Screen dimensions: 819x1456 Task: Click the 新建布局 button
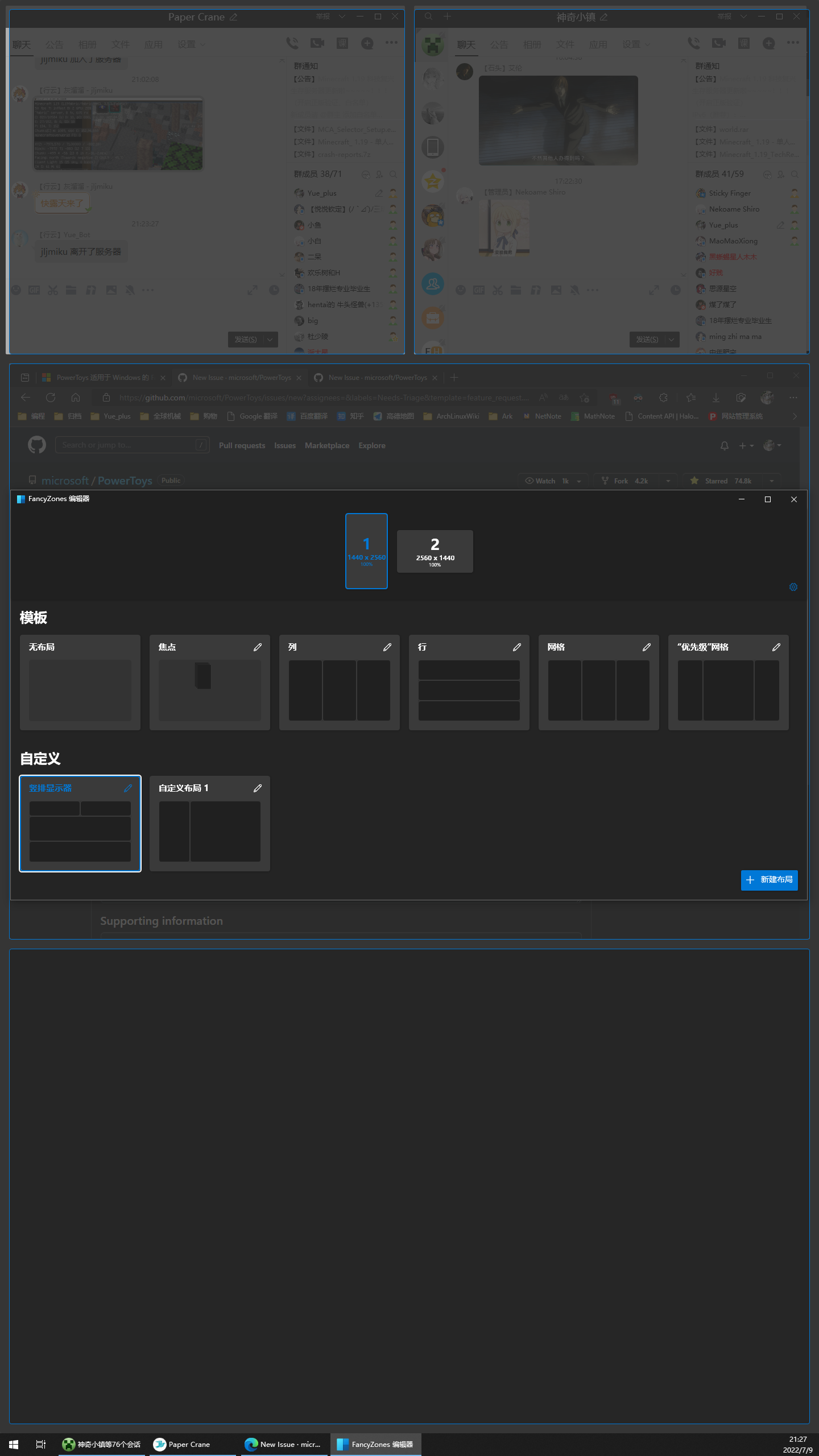pyautogui.click(x=770, y=880)
